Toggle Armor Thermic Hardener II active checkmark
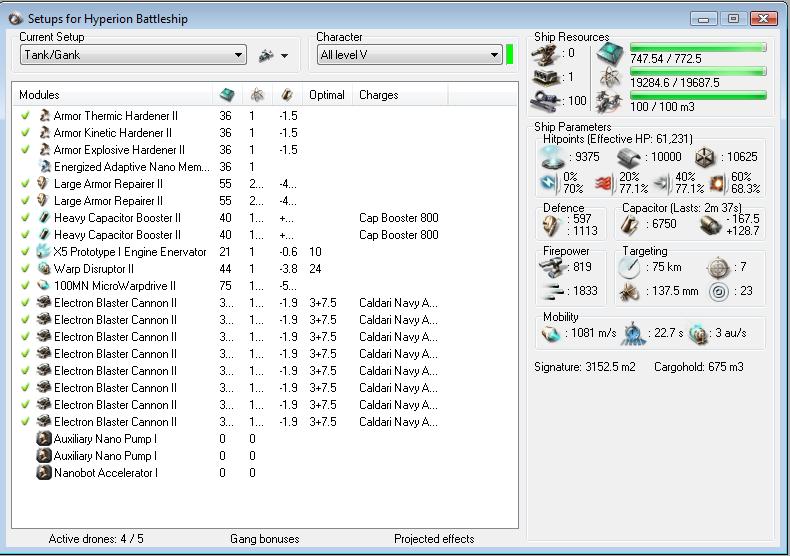790x556 pixels. 25,116
